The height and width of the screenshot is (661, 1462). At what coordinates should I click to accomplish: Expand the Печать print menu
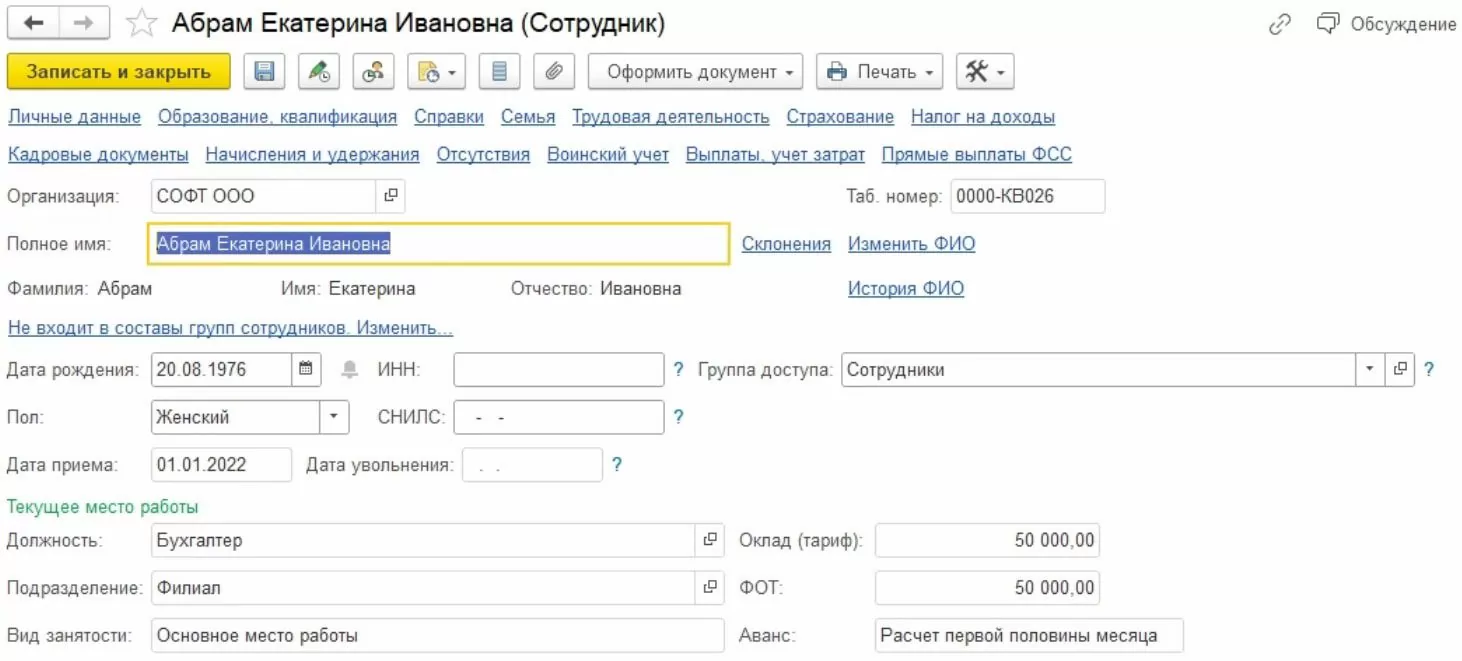880,72
